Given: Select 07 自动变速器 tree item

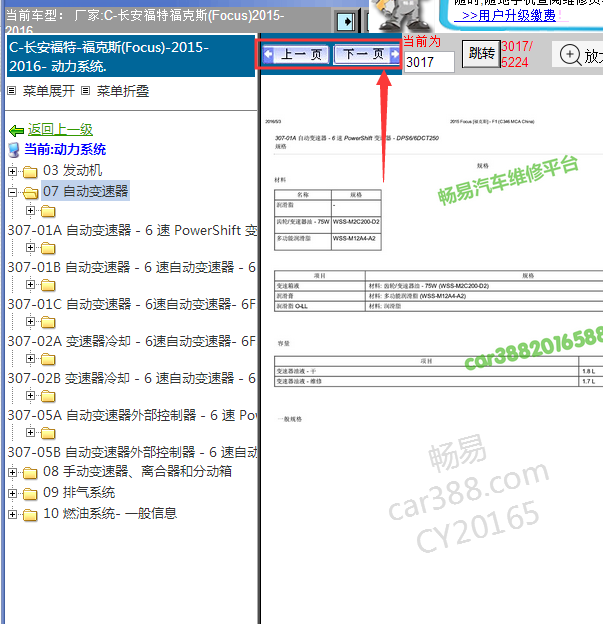Looking at the screenshot, I should point(86,191).
